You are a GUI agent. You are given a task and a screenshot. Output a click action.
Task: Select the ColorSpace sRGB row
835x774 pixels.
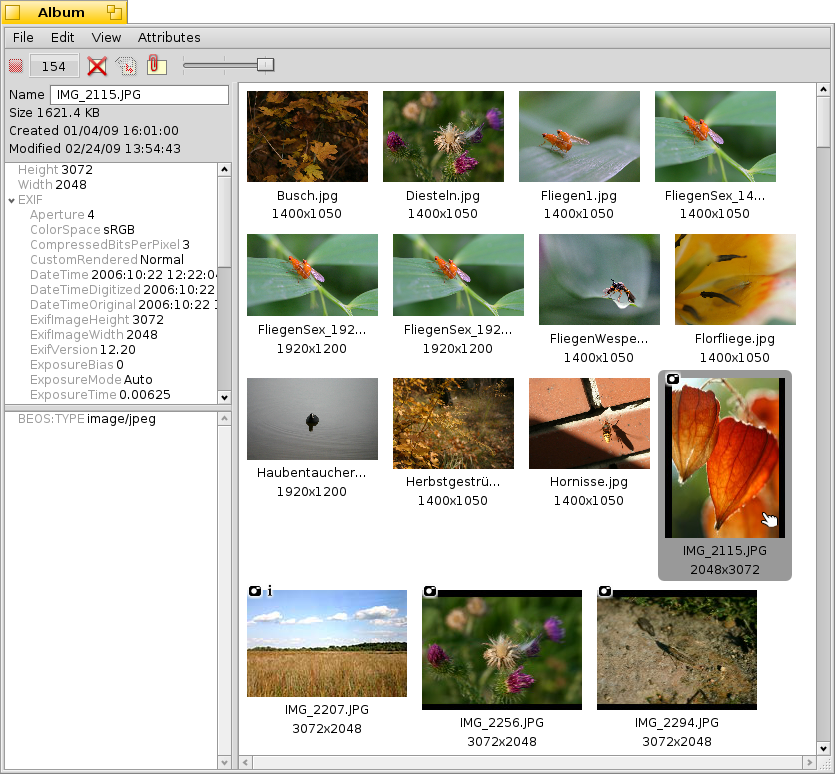point(83,230)
